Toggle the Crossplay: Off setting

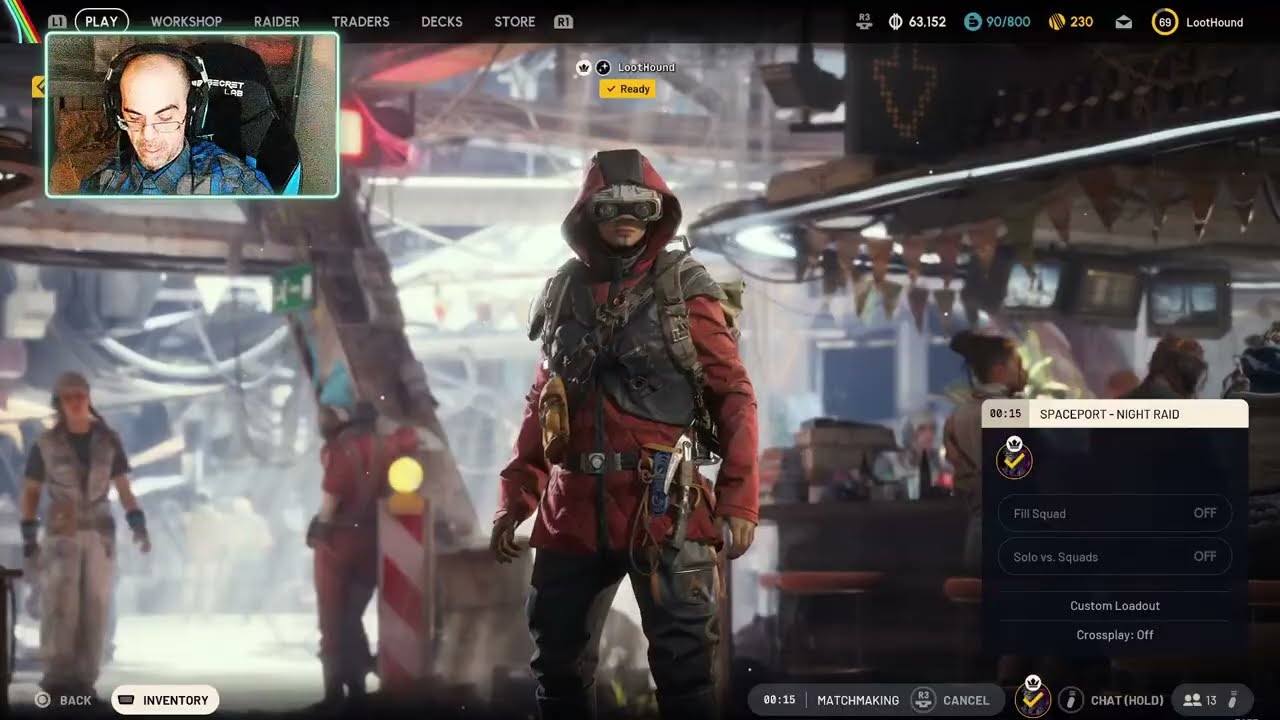coord(1115,635)
